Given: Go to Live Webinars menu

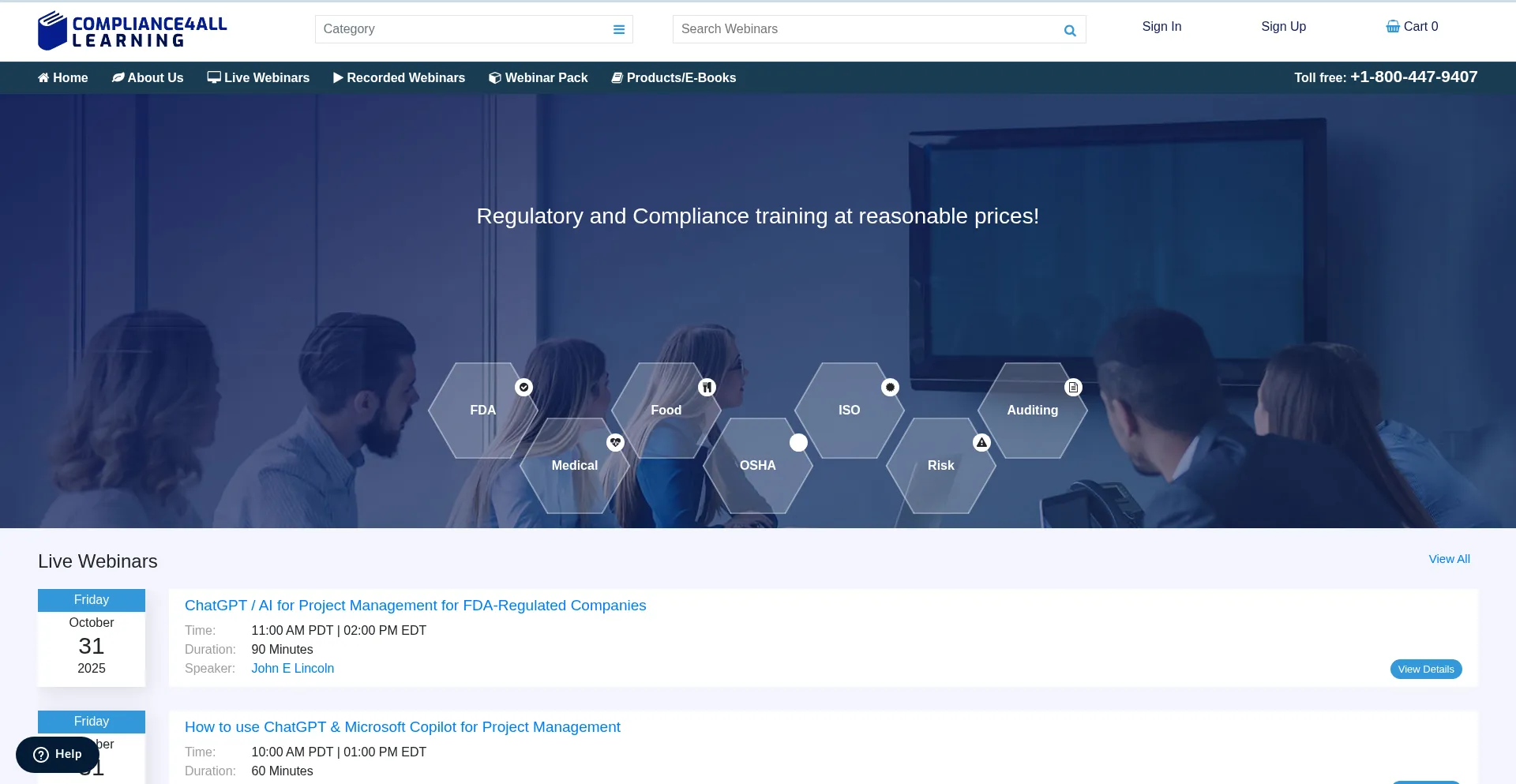Looking at the screenshot, I should [x=258, y=78].
